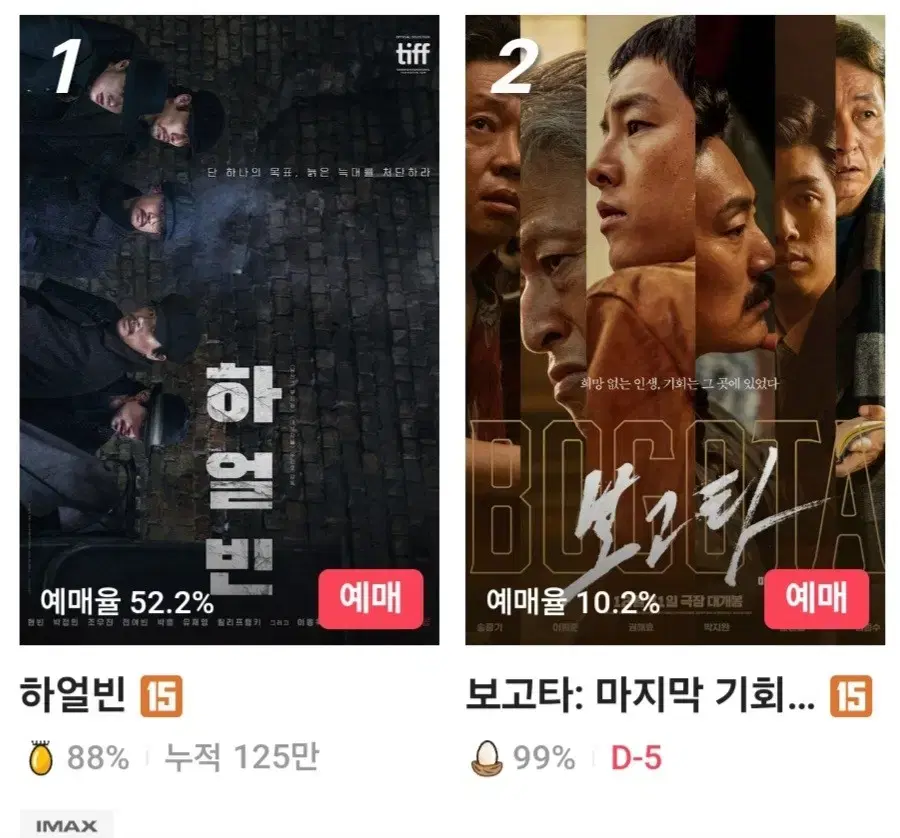Screen dimensions: 900x838
Task: Click the golden egg icon for 하얼빈
Action: (41, 758)
